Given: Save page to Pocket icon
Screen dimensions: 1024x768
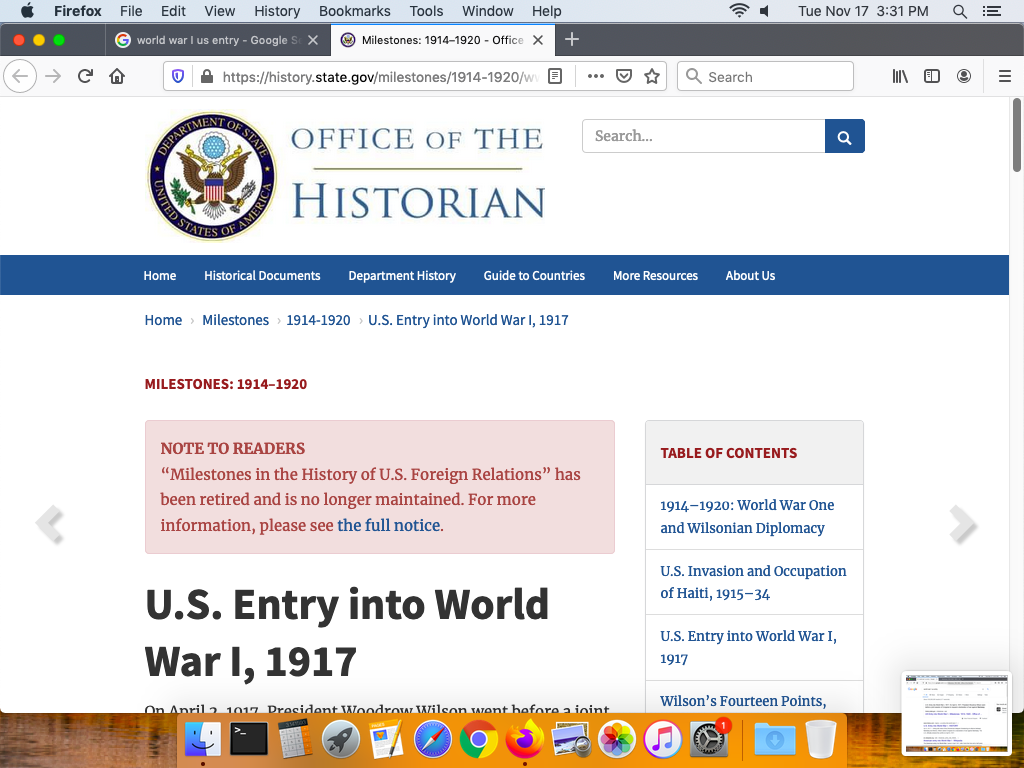Looking at the screenshot, I should coord(624,77).
